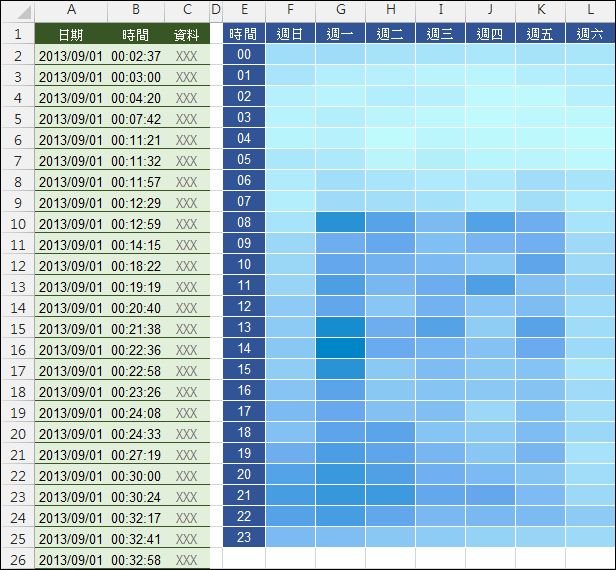
Task: Select heatmap cell 週二 hour 21
Action: (x=390, y=495)
